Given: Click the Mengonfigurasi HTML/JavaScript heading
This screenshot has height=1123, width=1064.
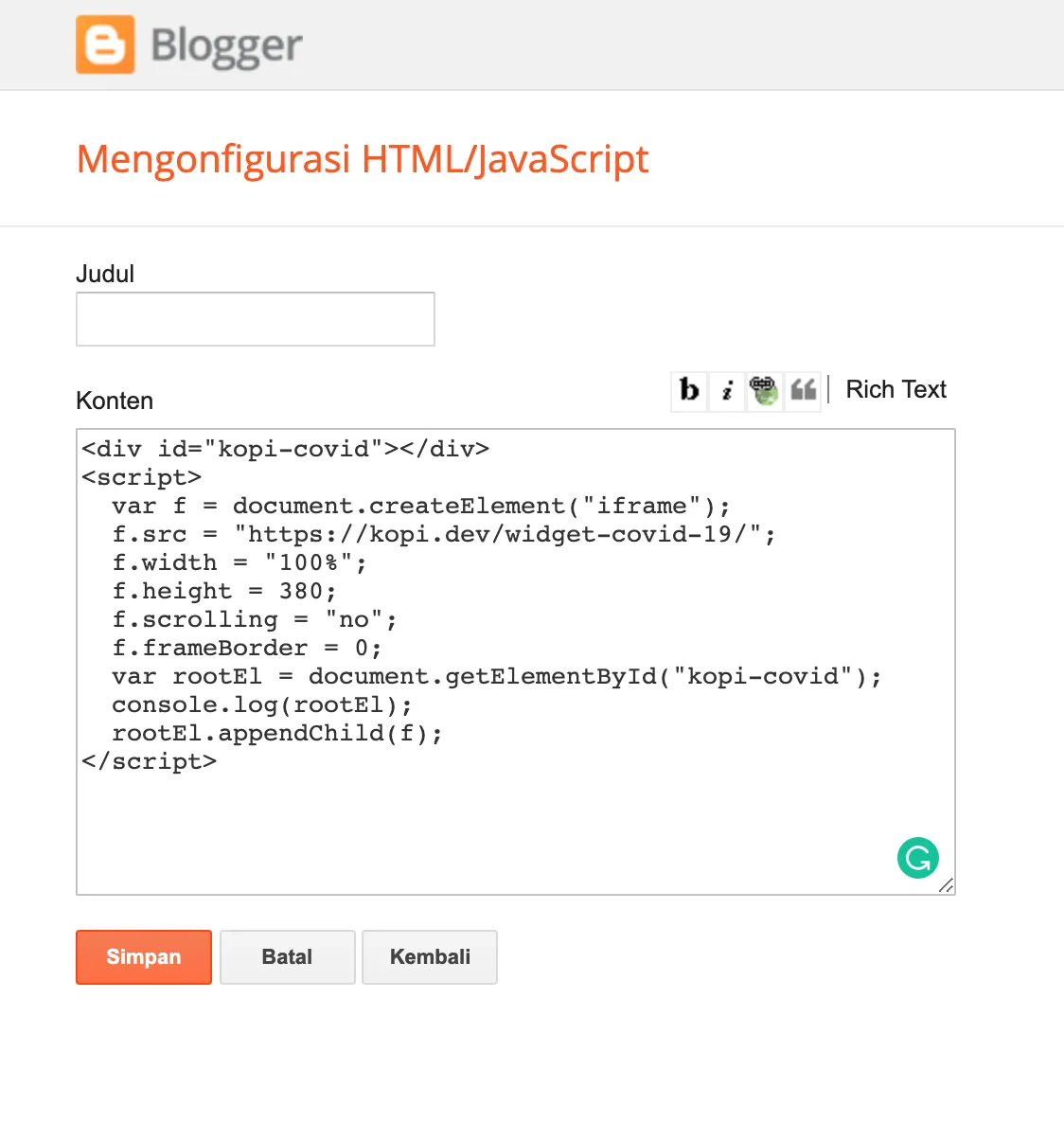Looking at the screenshot, I should [363, 159].
